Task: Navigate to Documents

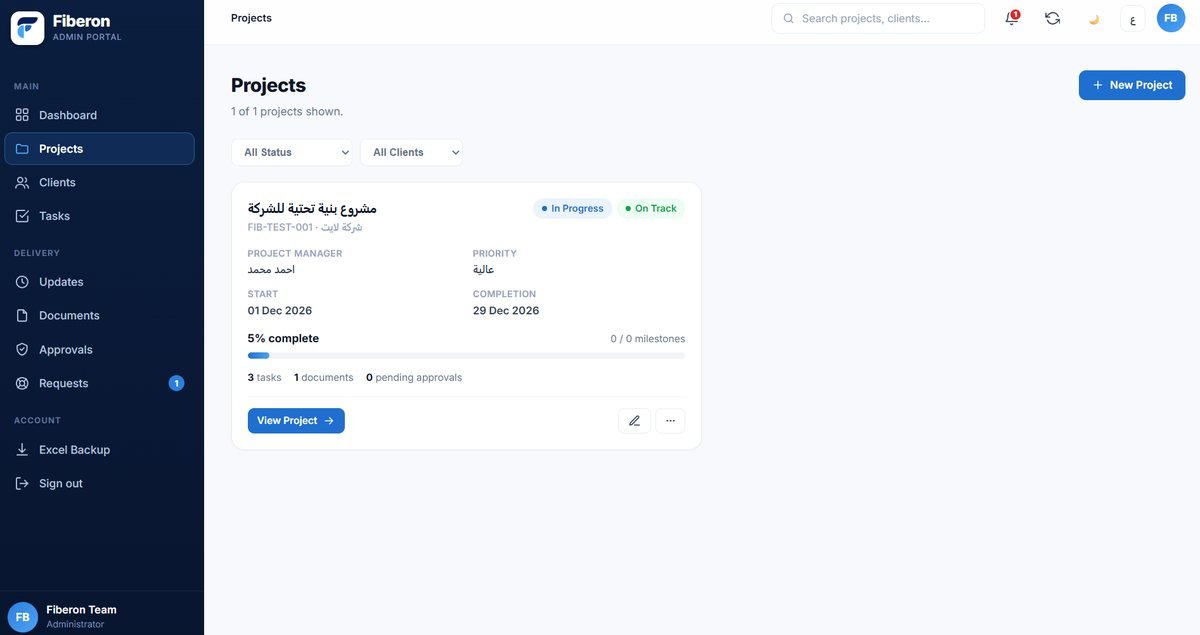Action: 99,315
